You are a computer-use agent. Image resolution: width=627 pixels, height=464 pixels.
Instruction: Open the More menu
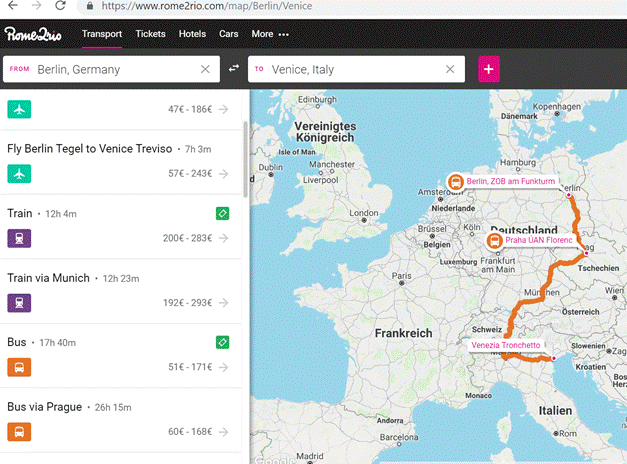pyautogui.click(x=270, y=34)
